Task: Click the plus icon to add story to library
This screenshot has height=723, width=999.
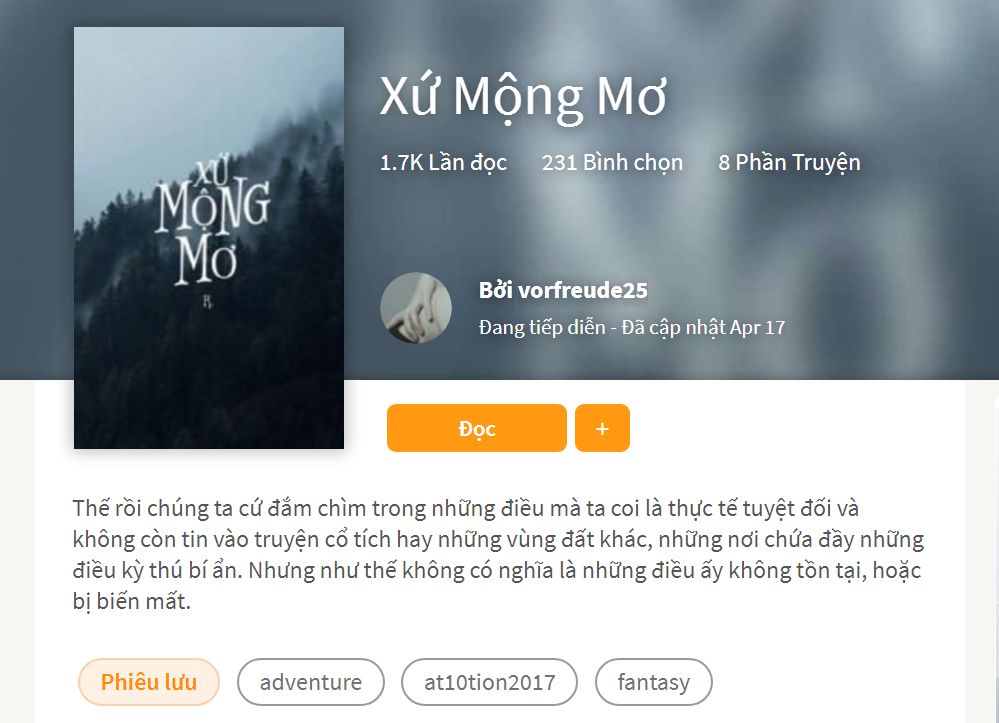Action: tap(602, 428)
